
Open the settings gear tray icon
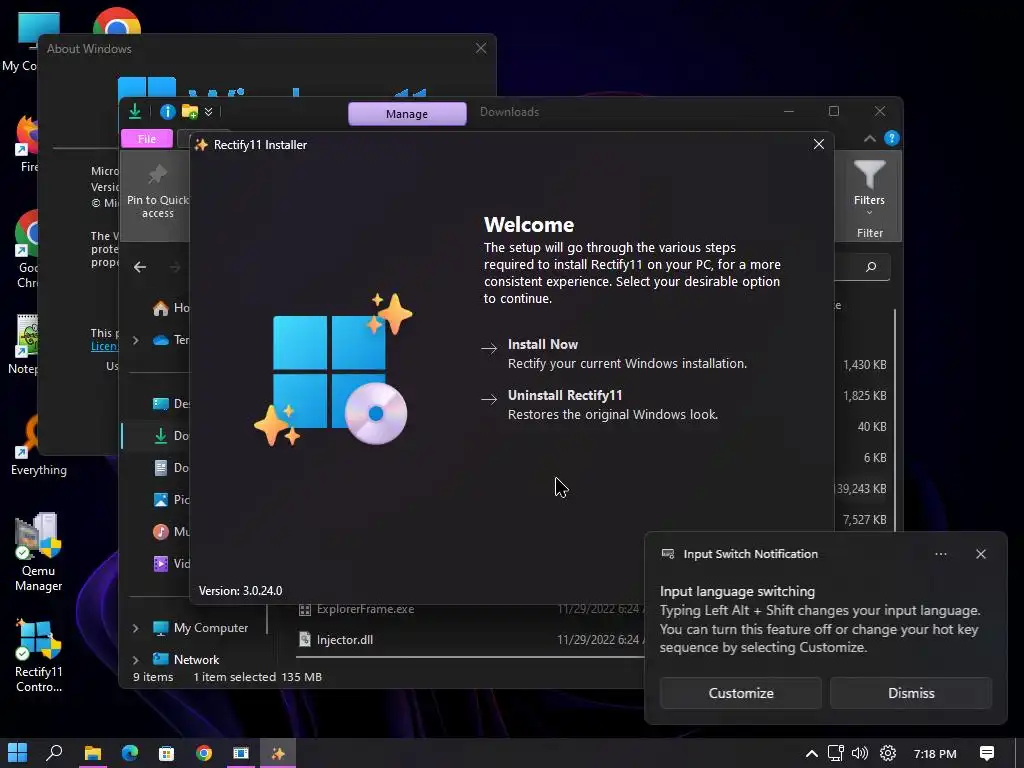(x=888, y=754)
